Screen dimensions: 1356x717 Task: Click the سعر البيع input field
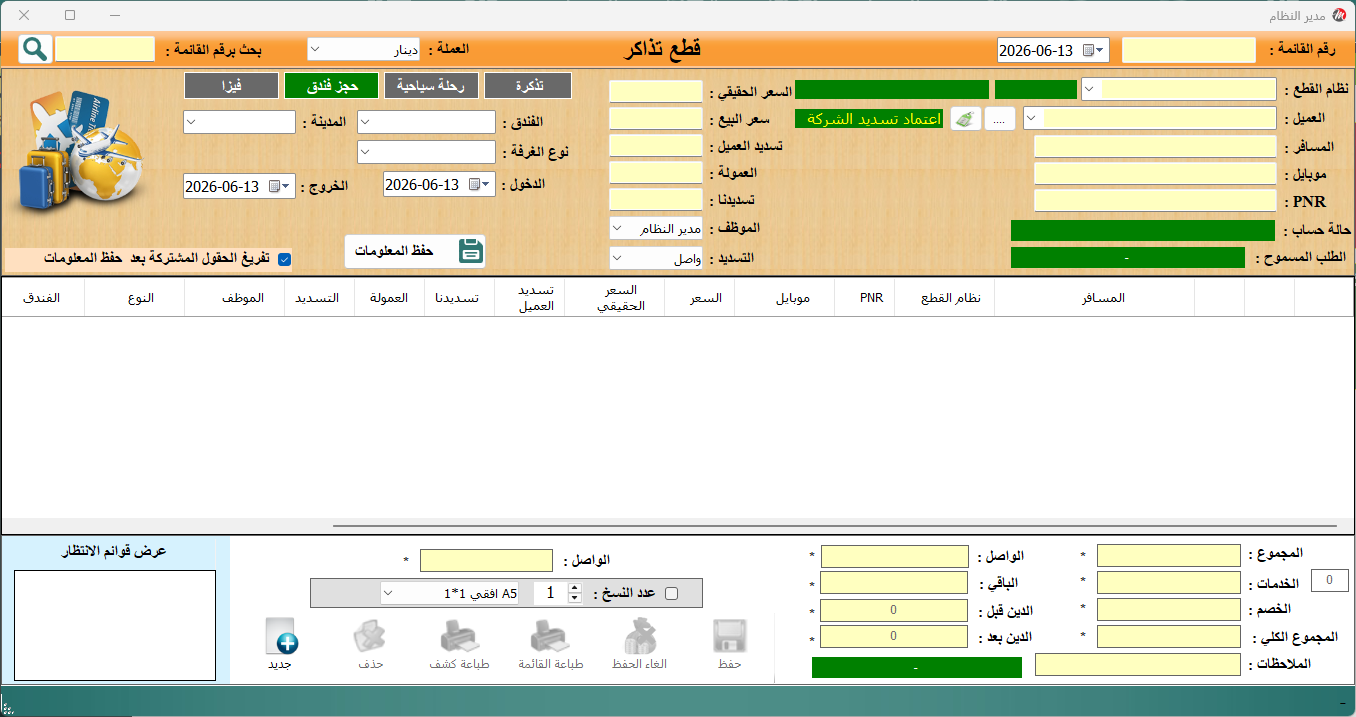click(656, 119)
